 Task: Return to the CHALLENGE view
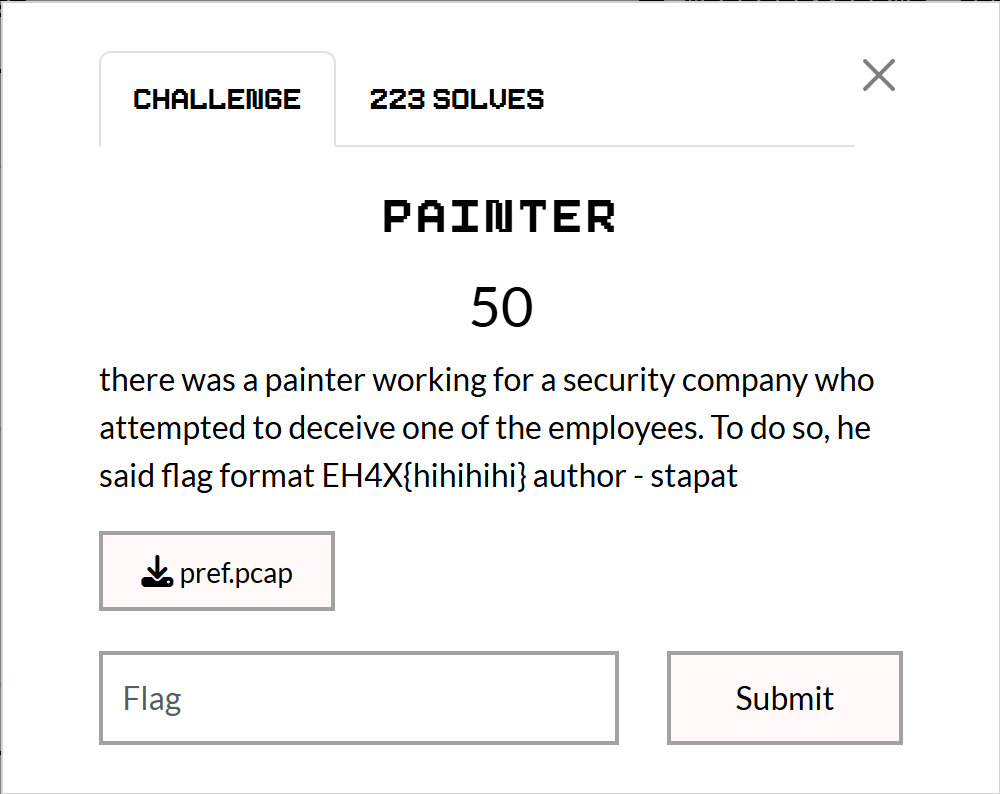pos(217,99)
